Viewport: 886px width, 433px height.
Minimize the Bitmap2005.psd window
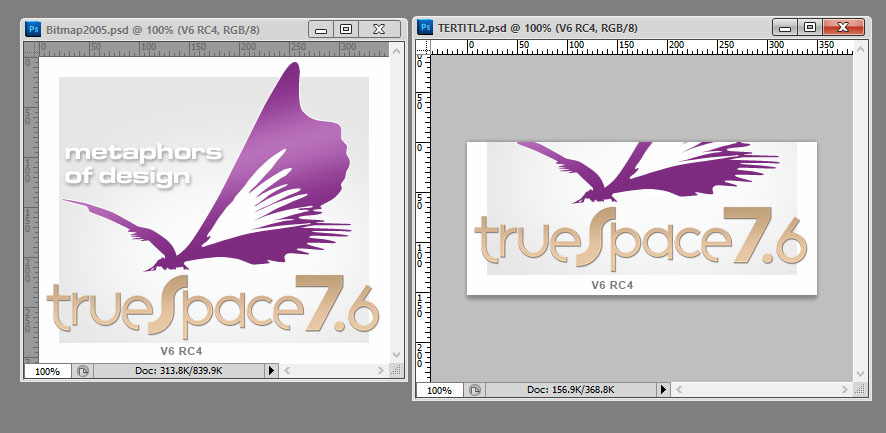tap(321, 29)
